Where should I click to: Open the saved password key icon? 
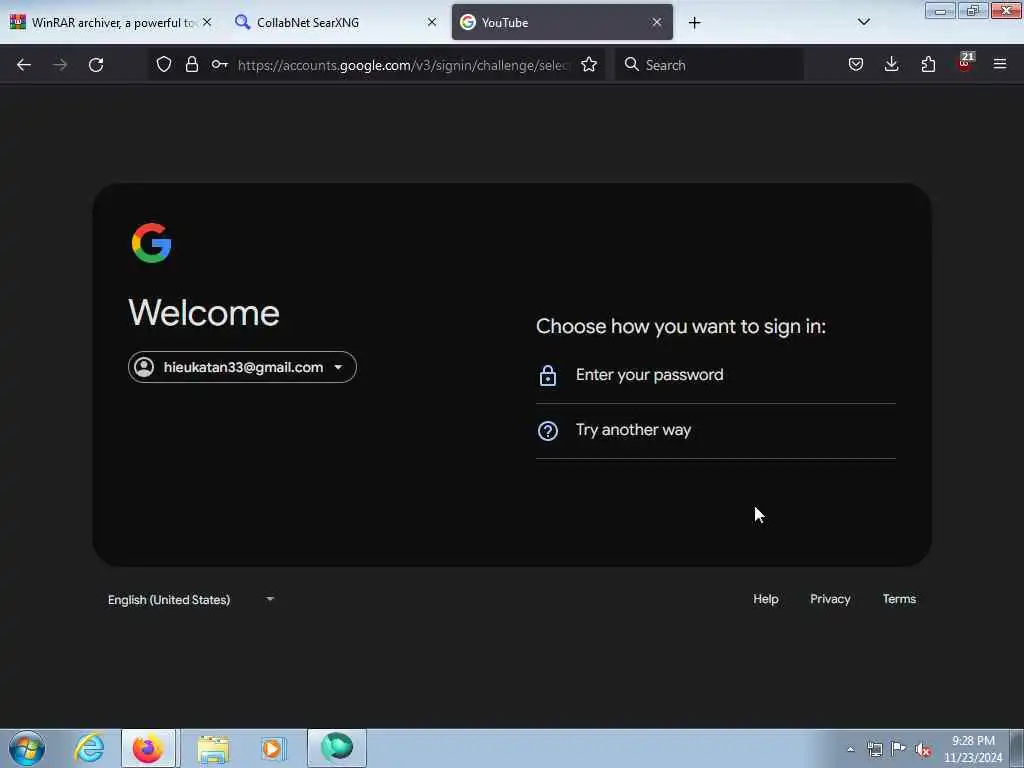[219, 64]
